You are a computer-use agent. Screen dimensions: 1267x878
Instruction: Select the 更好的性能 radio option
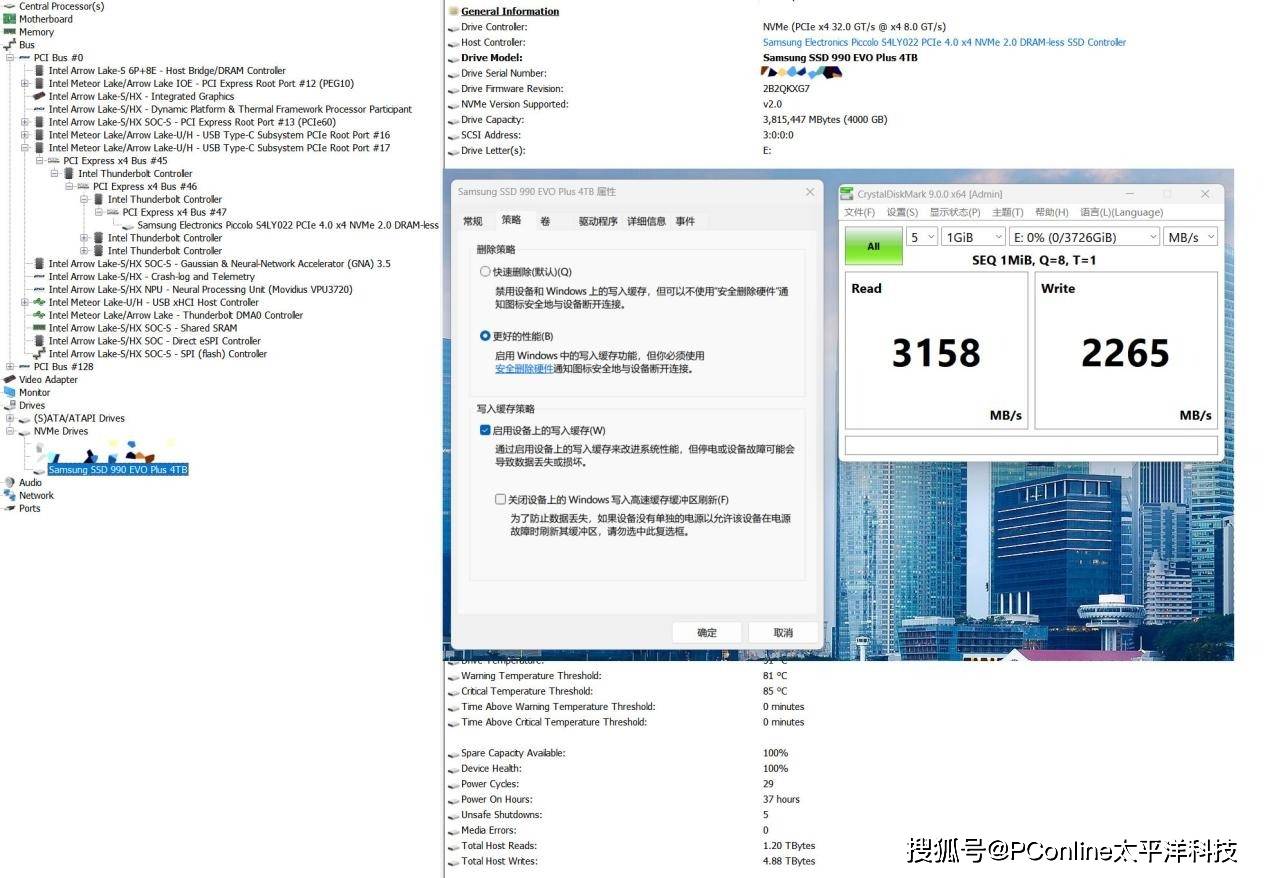tap(486, 336)
